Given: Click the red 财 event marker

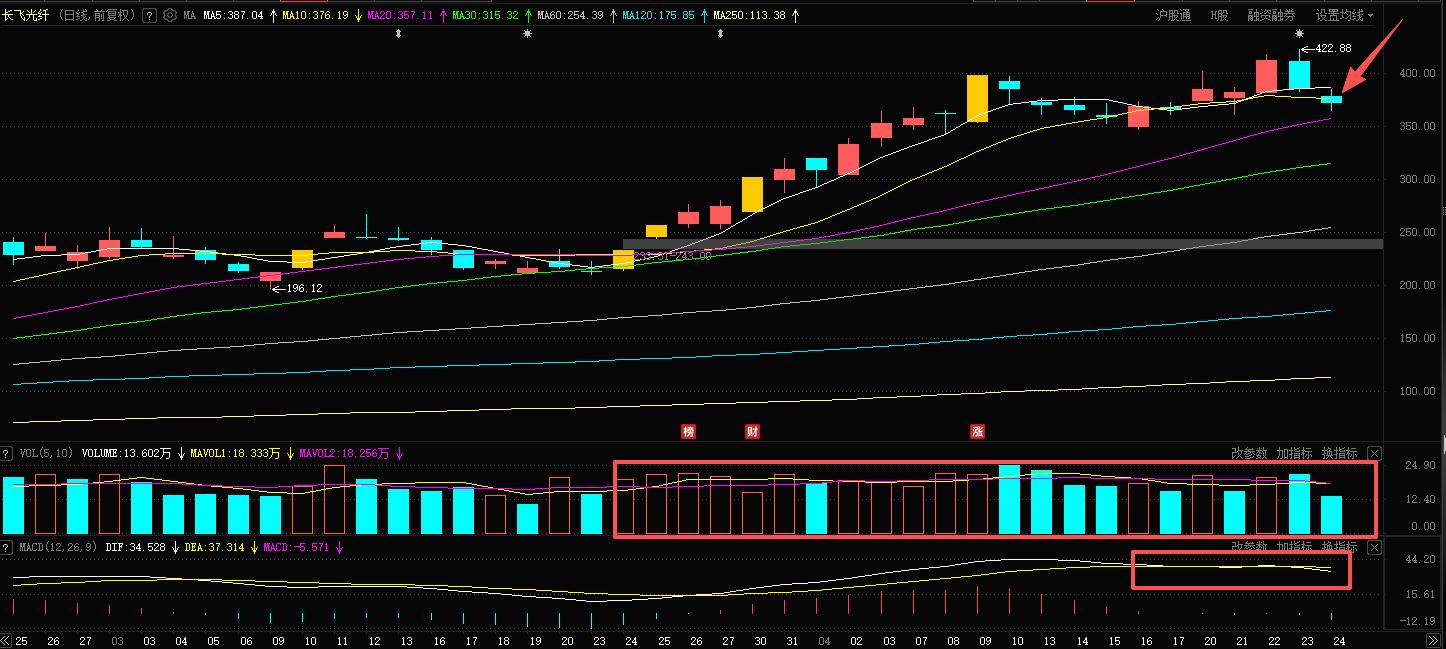Looking at the screenshot, I should 752,432.
